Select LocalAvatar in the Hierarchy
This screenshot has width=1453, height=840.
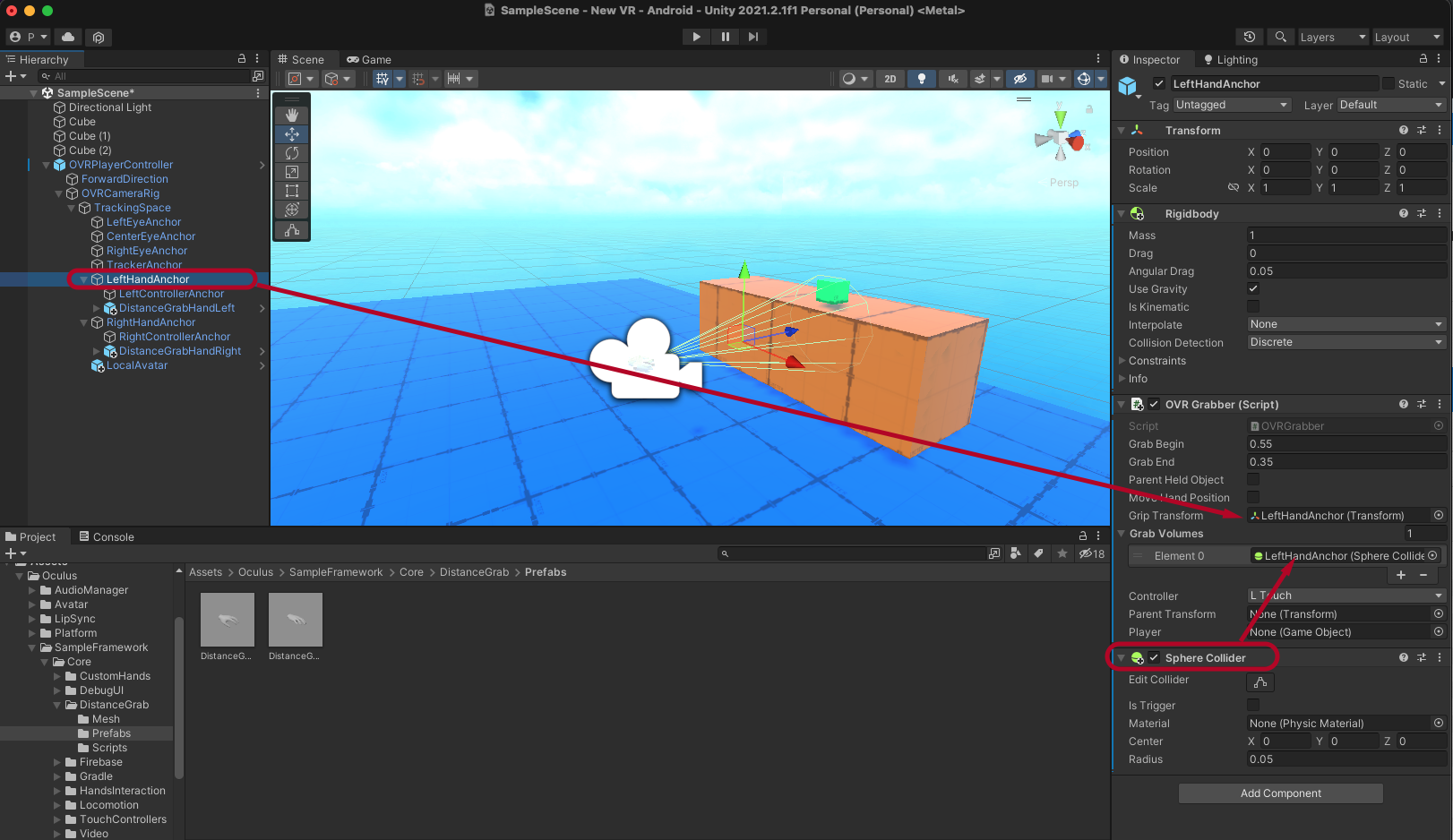[x=137, y=365]
